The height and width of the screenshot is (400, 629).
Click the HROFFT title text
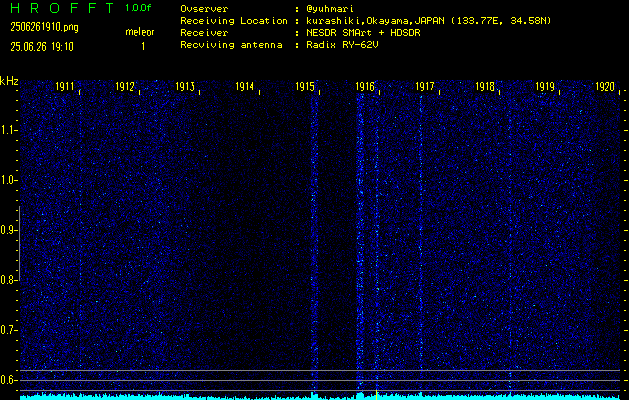[63, 8]
